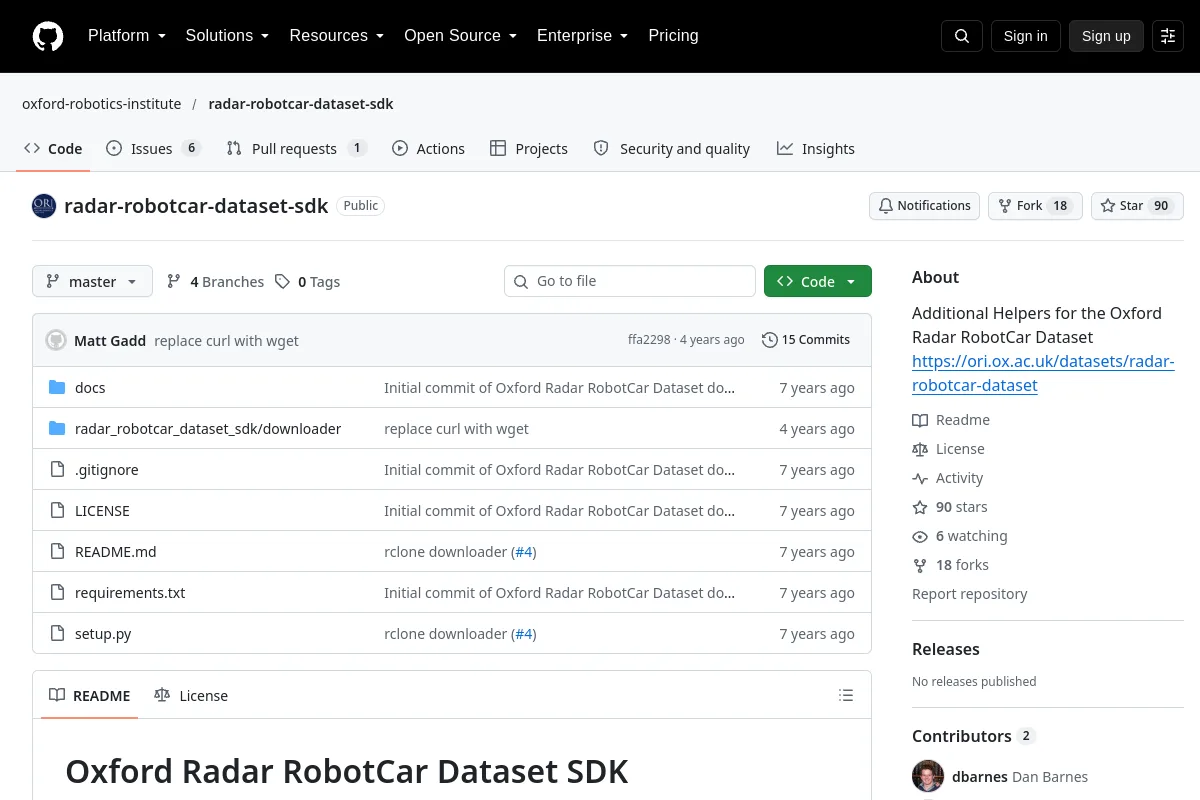Click the Report repository link
This screenshot has width=1200, height=800.
969,594
